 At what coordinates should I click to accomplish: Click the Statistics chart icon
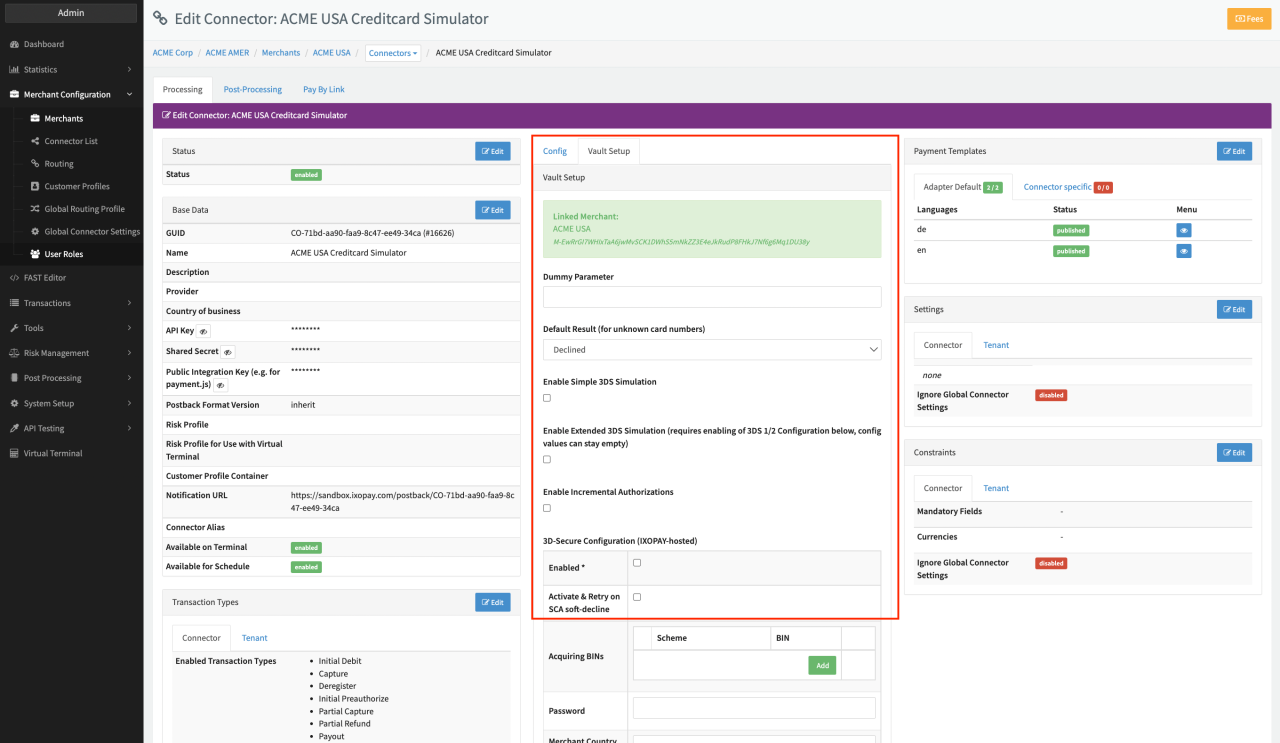[14, 70]
